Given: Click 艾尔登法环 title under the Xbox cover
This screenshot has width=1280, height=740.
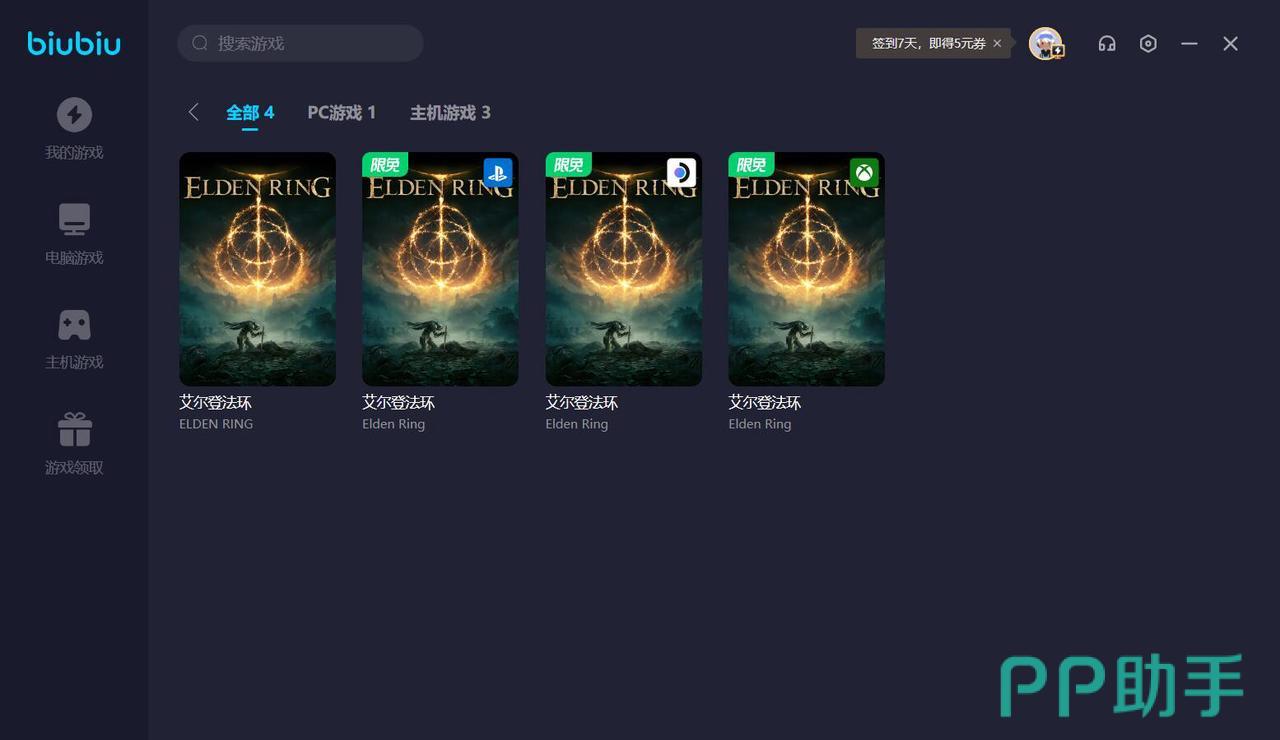Looking at the screenshot, I should coord(764,402).
